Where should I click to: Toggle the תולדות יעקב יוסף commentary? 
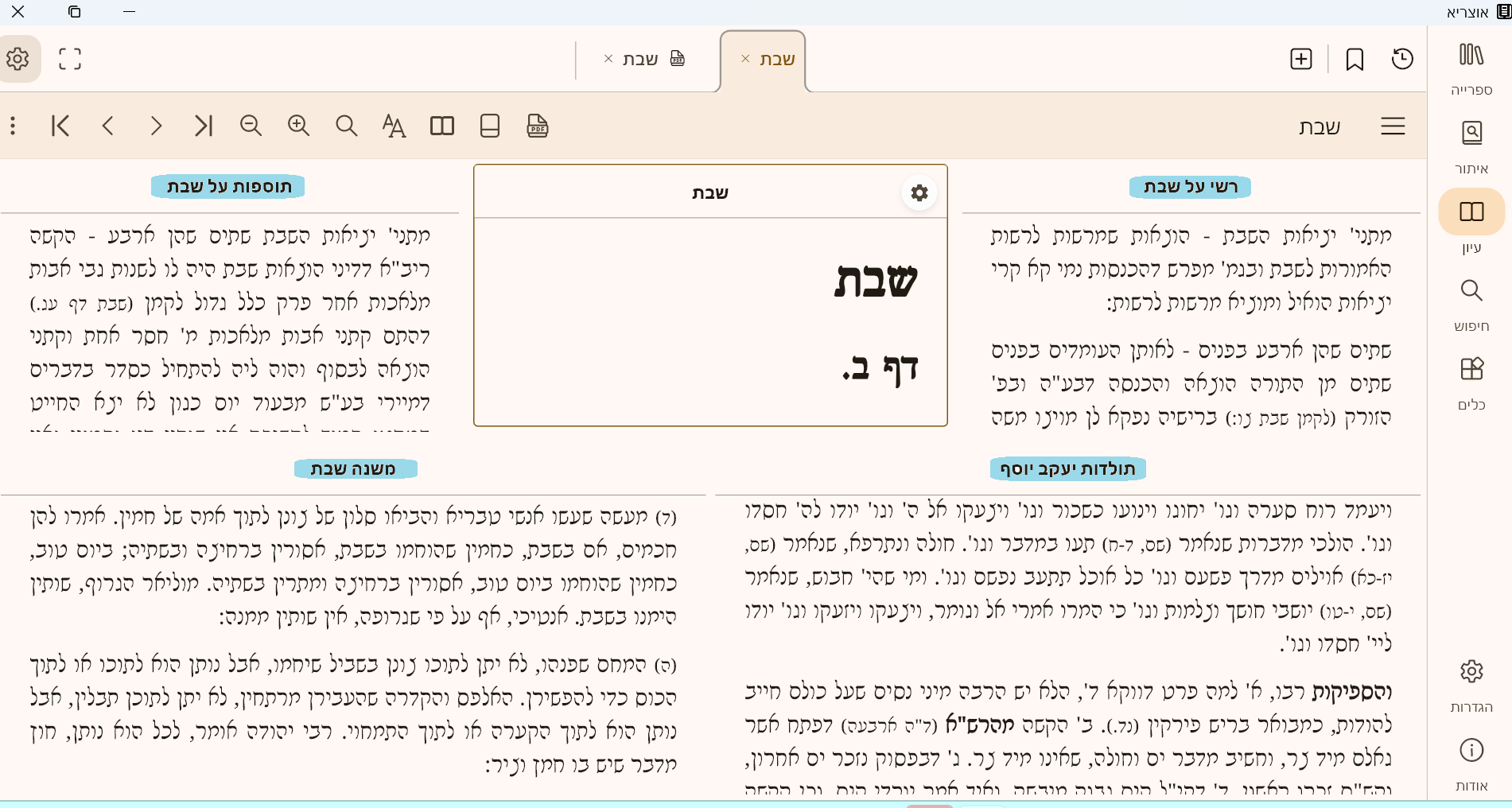click(1067, 468)
